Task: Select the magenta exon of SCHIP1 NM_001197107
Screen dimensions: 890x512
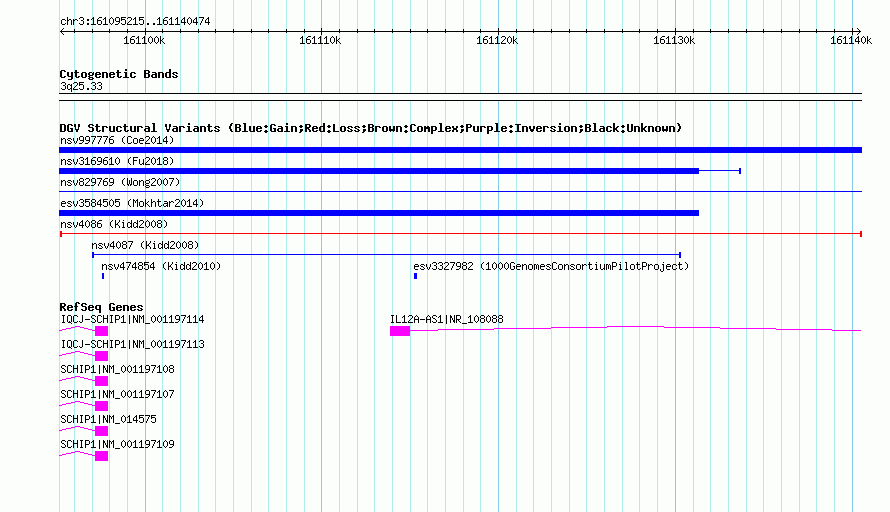Action: tap(102, 406)
